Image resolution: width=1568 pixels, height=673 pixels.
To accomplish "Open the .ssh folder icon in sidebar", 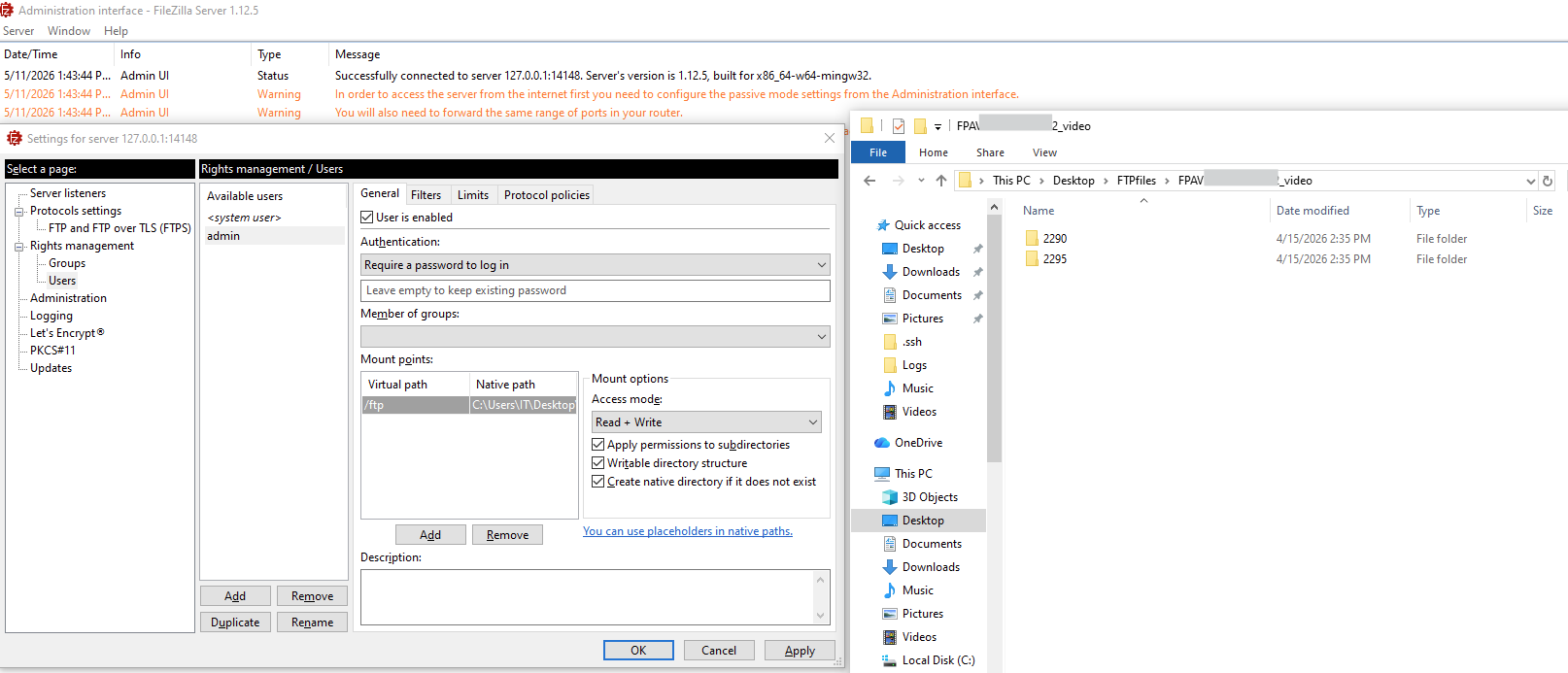I will [890, 342].
